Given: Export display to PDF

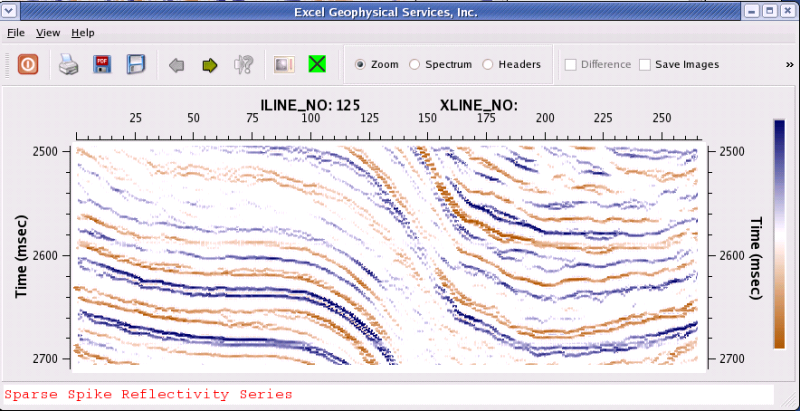Looking at the screenshot, I should click(x=102, y=65).
